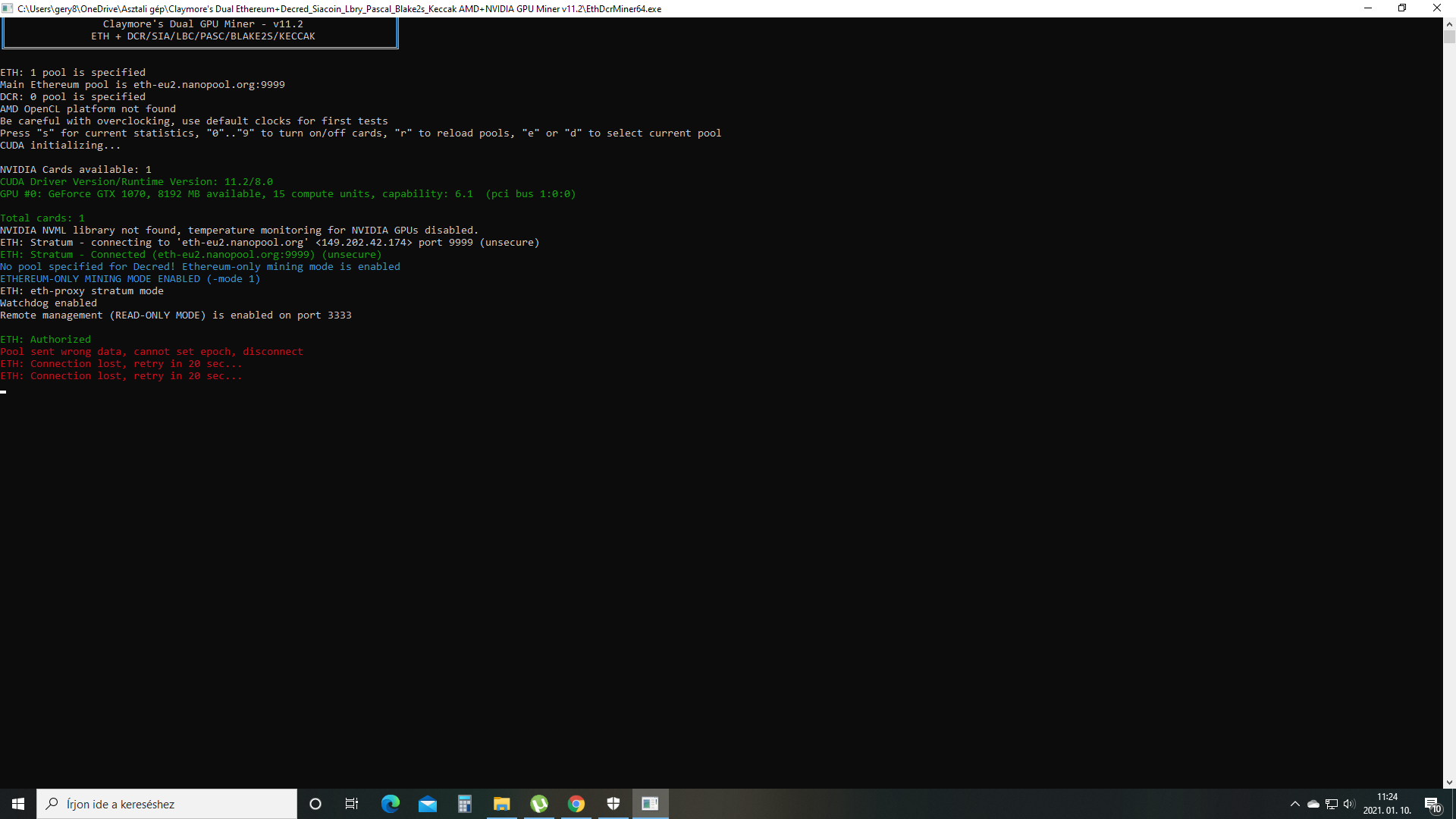Screen dimensions: 1456x819
Task: Click the taskbar search box
Action: click(167, 804)
